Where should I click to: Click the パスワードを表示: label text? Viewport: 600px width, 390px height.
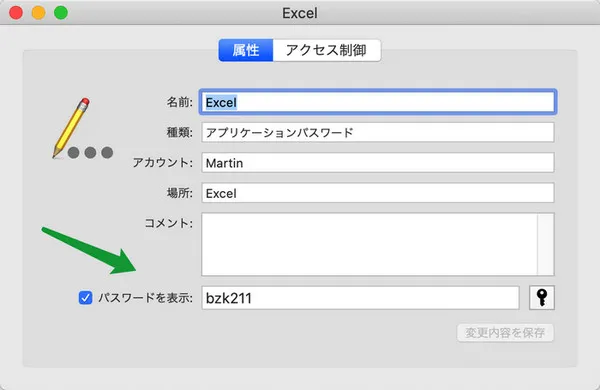pyautogui.click(x=145, y=297)
